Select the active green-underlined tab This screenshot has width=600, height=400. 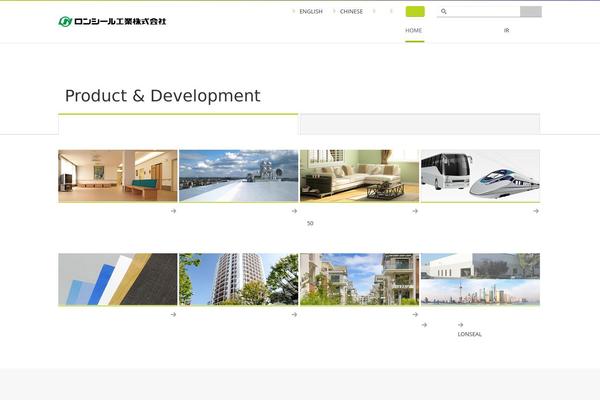tap(178, 124)
